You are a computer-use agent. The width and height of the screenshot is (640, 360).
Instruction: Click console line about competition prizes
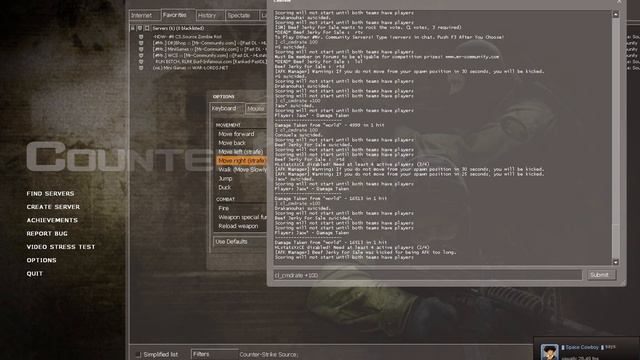(387, 57)
